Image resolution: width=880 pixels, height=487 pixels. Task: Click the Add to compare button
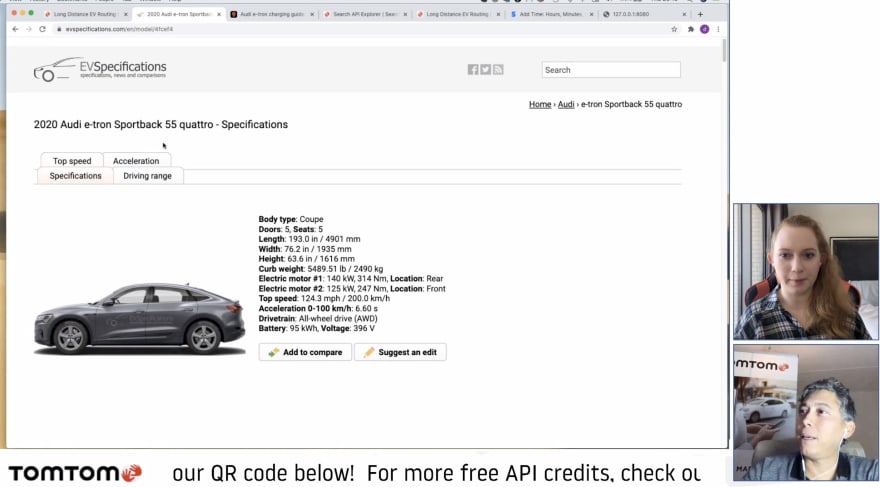tap(305, 352)
